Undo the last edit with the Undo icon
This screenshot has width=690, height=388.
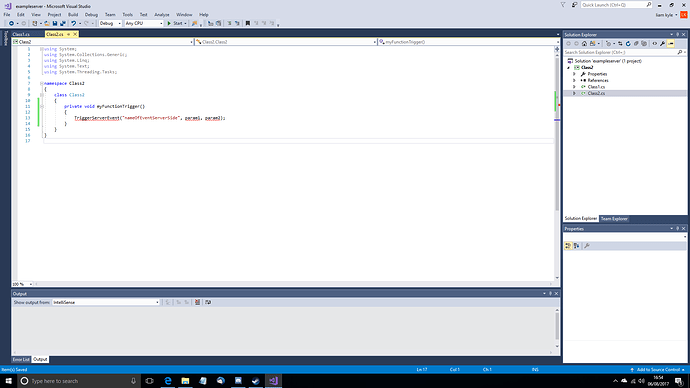(73, 23)
